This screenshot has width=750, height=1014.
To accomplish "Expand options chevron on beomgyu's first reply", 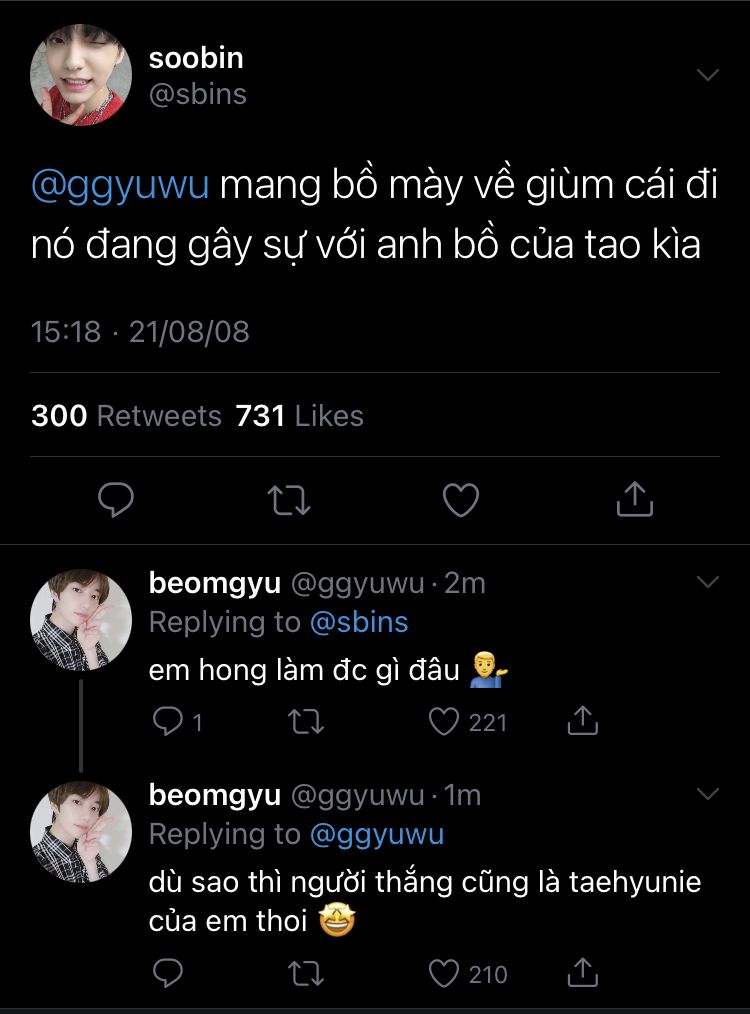I will 707,582.
